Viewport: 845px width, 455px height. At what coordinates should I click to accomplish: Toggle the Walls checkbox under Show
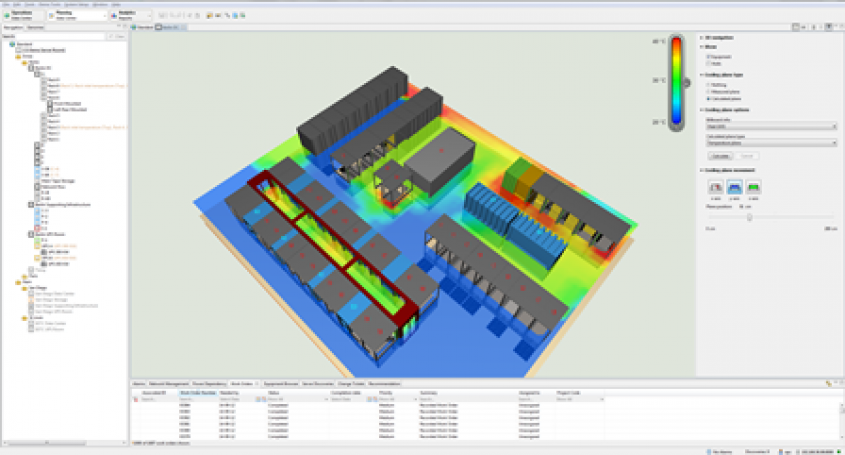pos(709,64)
